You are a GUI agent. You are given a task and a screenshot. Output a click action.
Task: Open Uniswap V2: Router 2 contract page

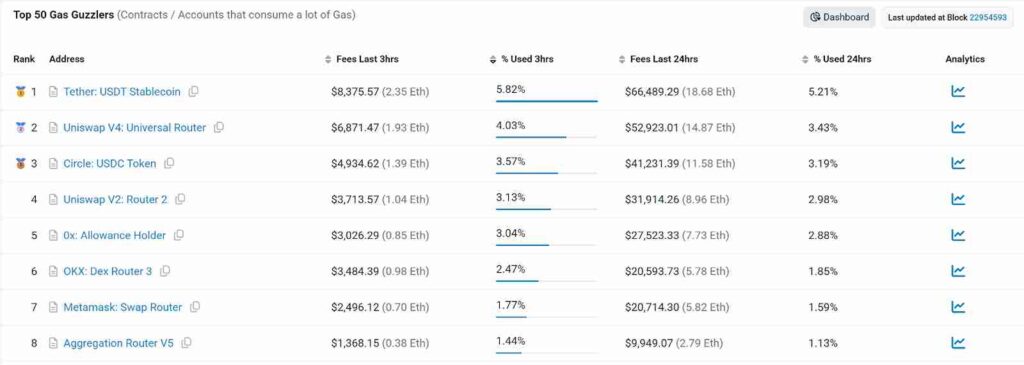point(115,199)
